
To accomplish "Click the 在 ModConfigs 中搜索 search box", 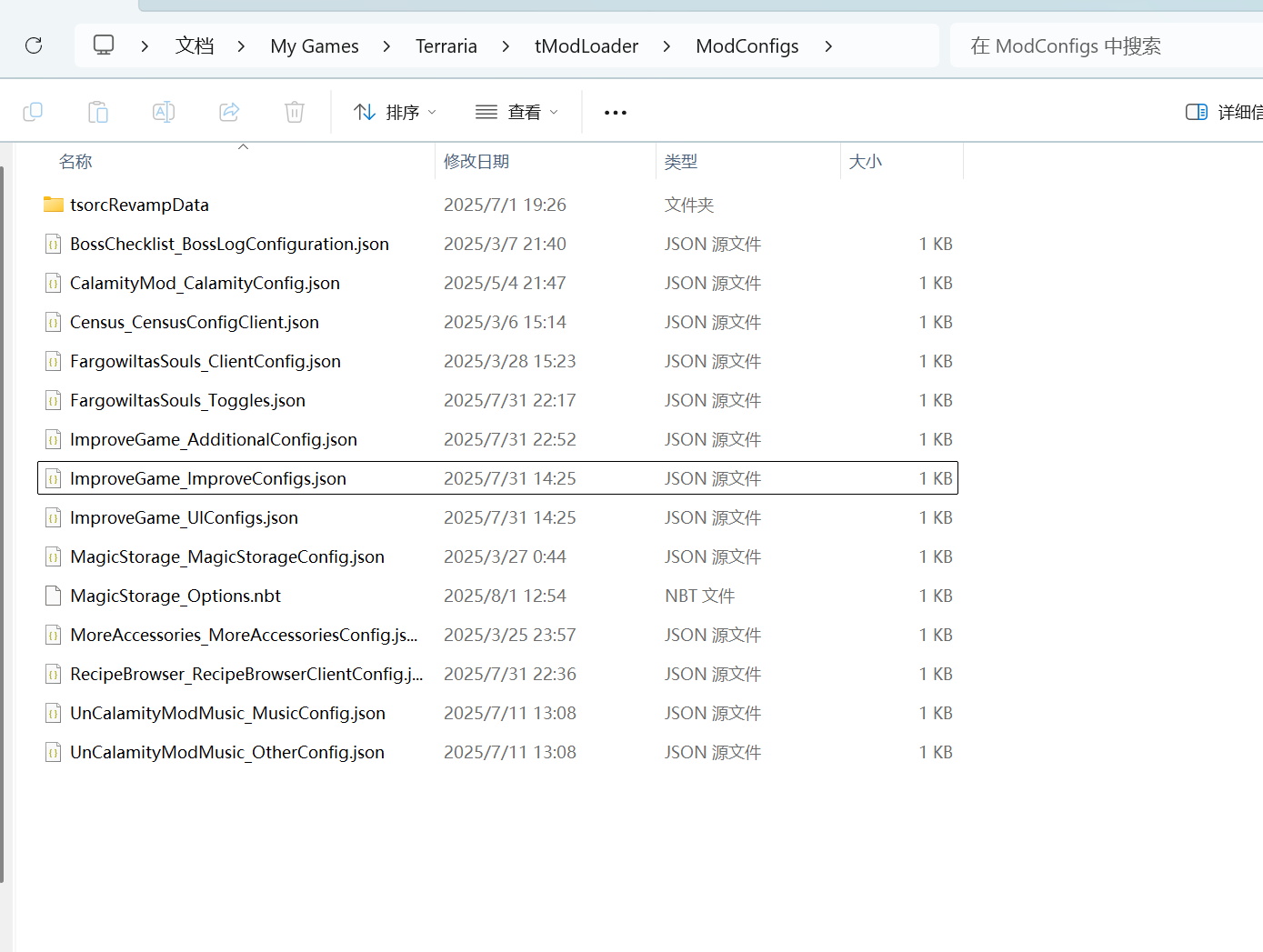I will [1107, 45].
